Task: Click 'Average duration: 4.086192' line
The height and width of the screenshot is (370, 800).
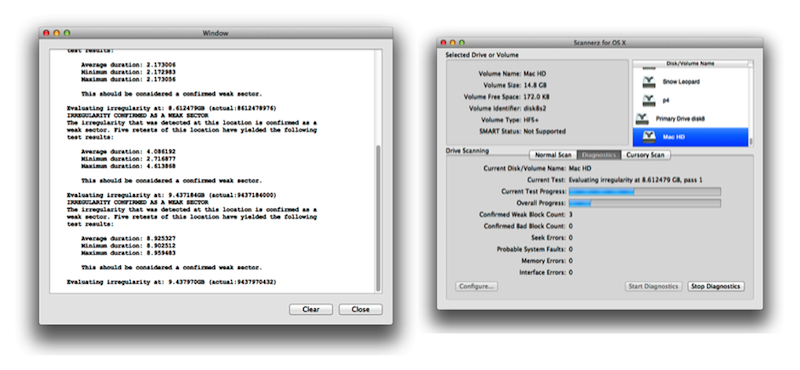Action: click(128, 152)
